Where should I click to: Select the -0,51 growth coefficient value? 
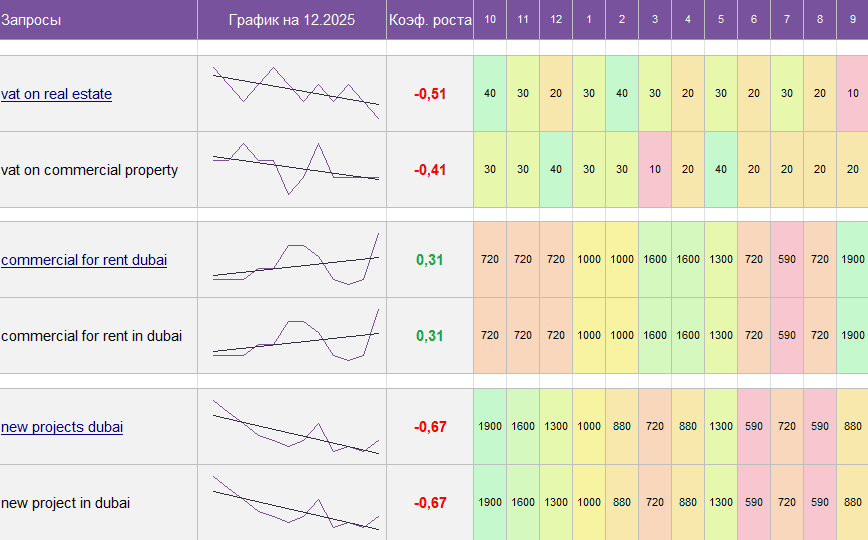pyautogui.click(x=430, y=94)
